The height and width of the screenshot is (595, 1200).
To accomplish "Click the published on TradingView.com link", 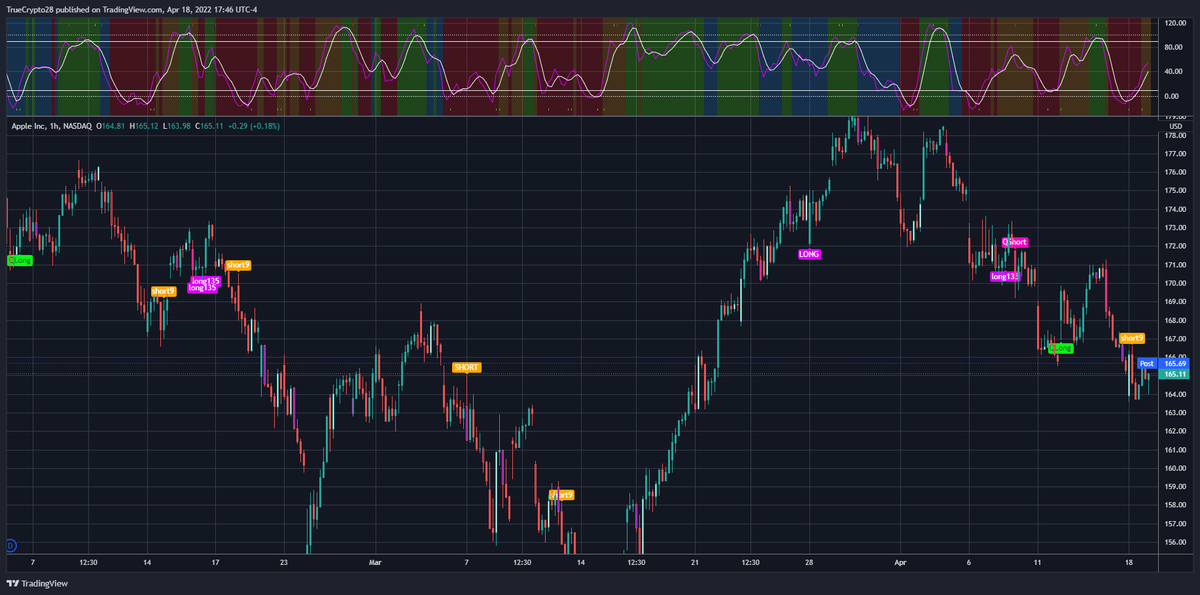I will pos(133,8).
